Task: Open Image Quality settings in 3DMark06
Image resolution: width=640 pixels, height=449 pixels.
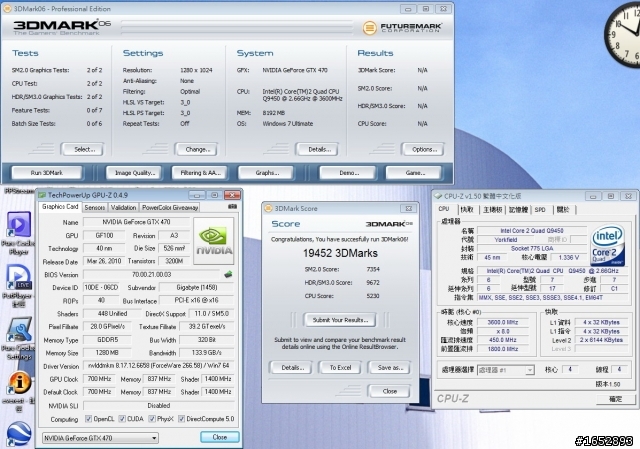Action: (135, 173)
